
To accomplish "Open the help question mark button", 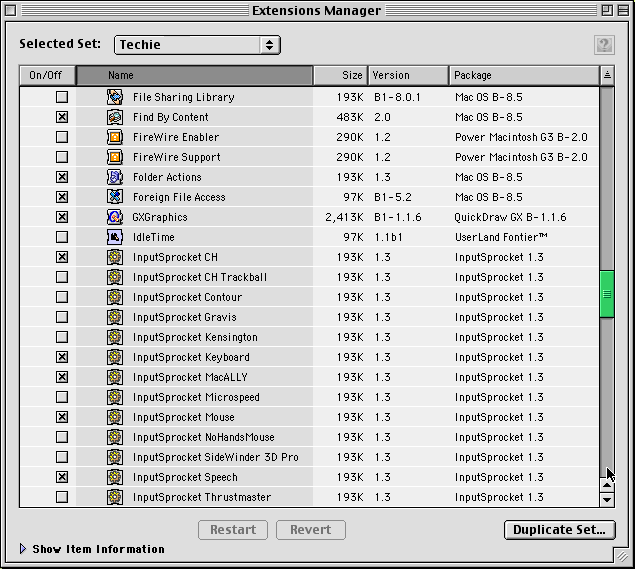I will click(604, 45).
